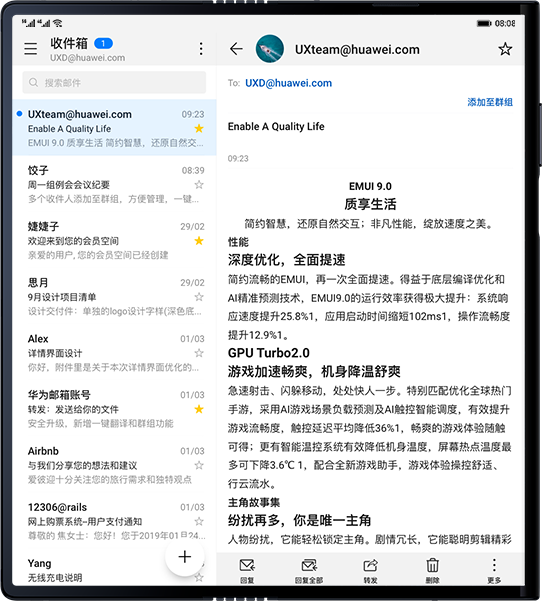Image resolution: width=542 pixels, height=601 pixels.
Task: Open 更多 more options menu
Action: tap(494, 570)
